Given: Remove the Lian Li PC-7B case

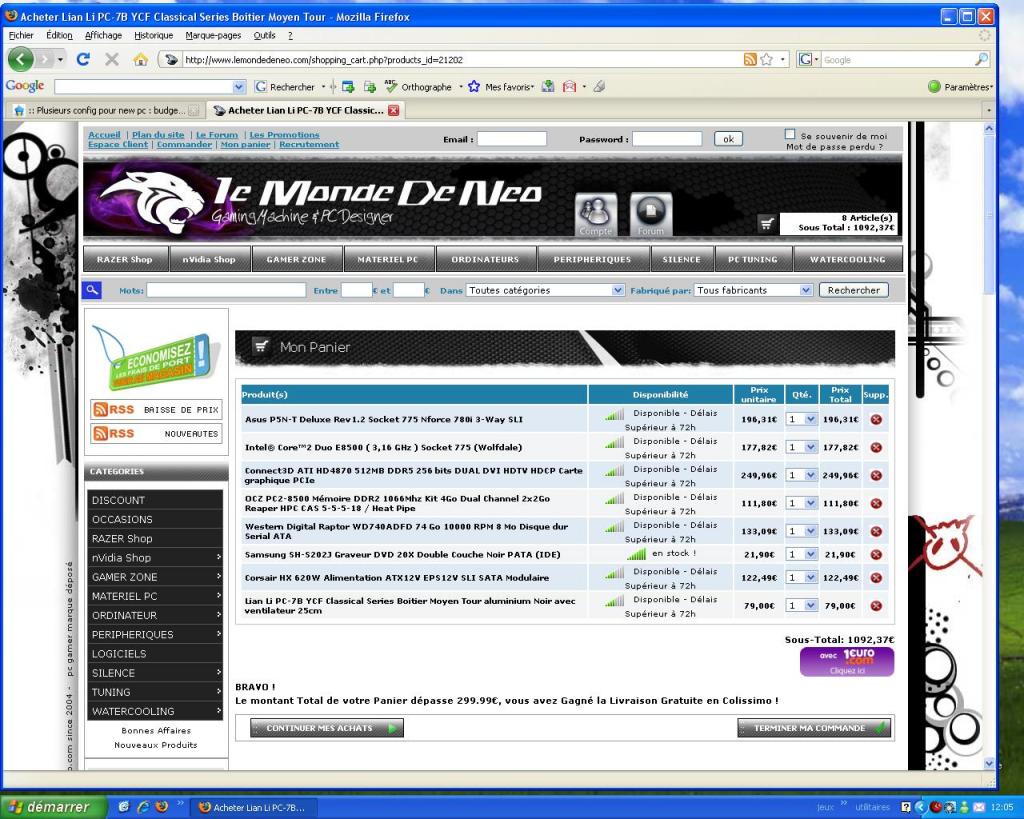Looking at the screenshot, I should pos(876,606).
